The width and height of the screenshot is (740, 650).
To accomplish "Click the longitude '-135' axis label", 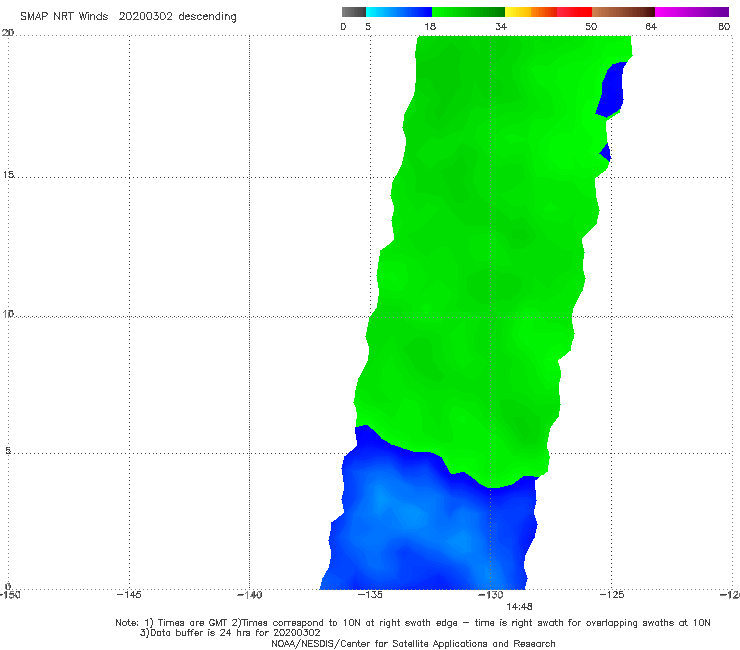I will (370, 595).
